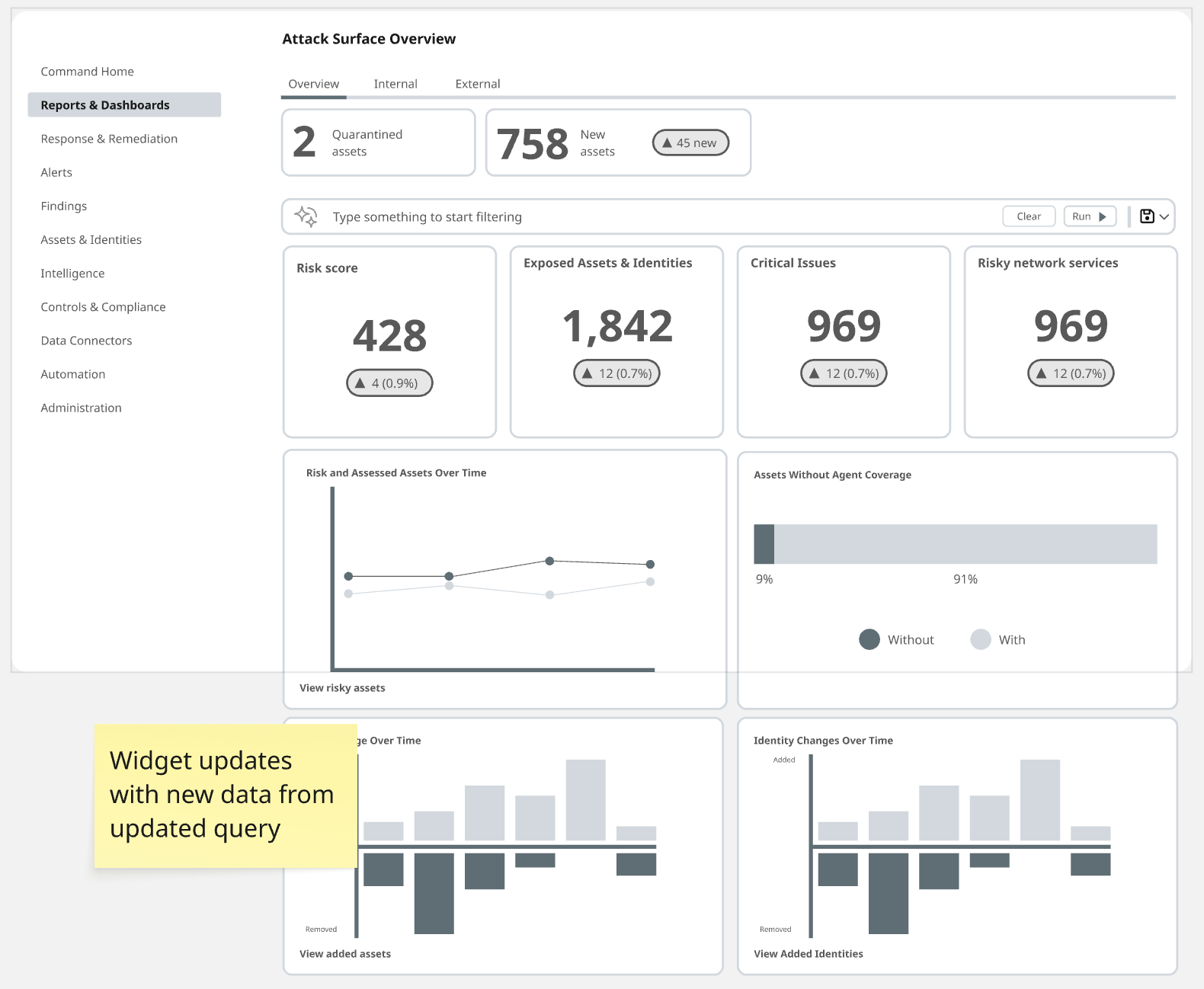
Task: Toggle the Without legend series
Action: 896,639
